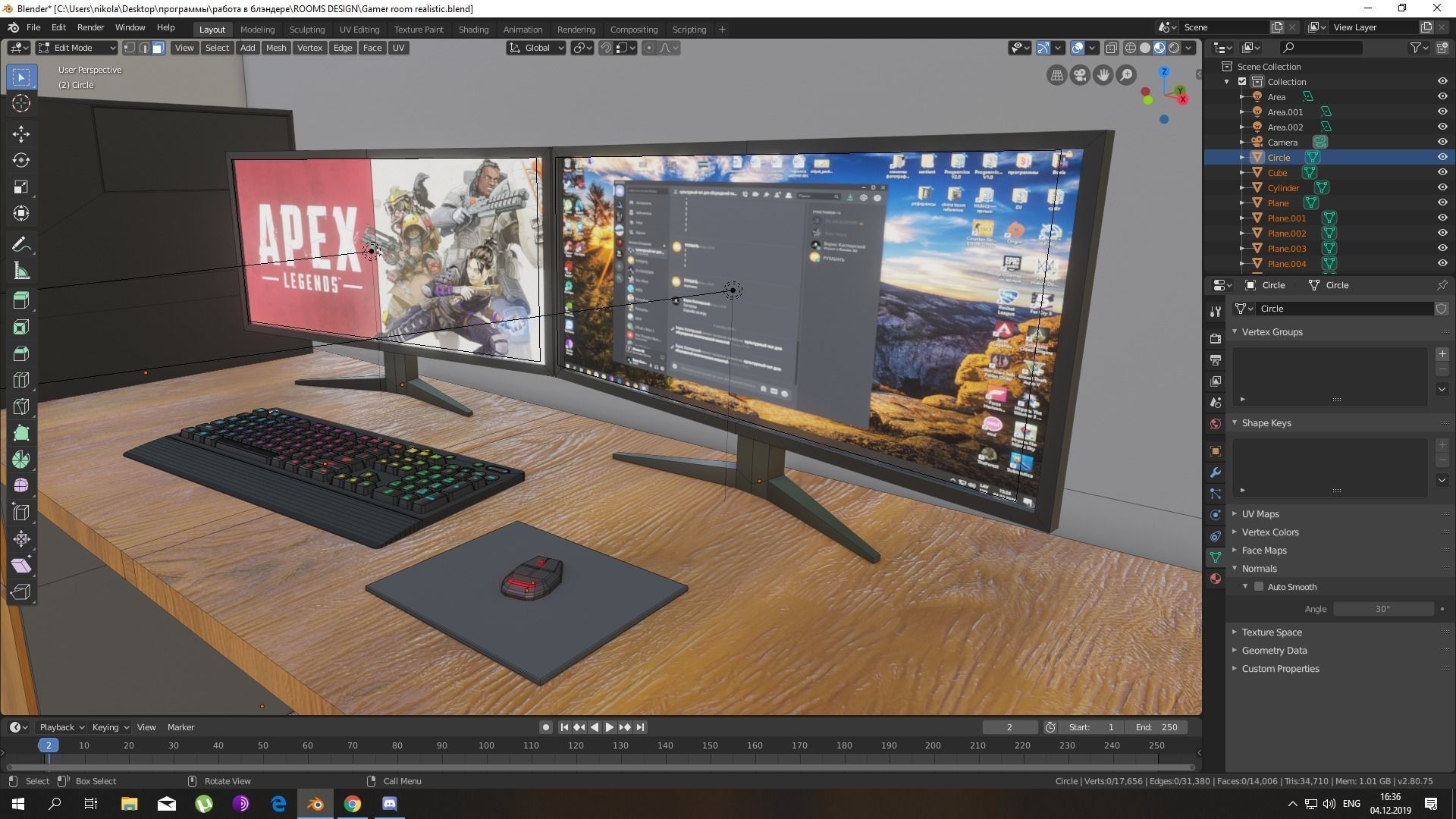Click the End frame field
Screen dimensions: 1456x819
(1156, 726)
